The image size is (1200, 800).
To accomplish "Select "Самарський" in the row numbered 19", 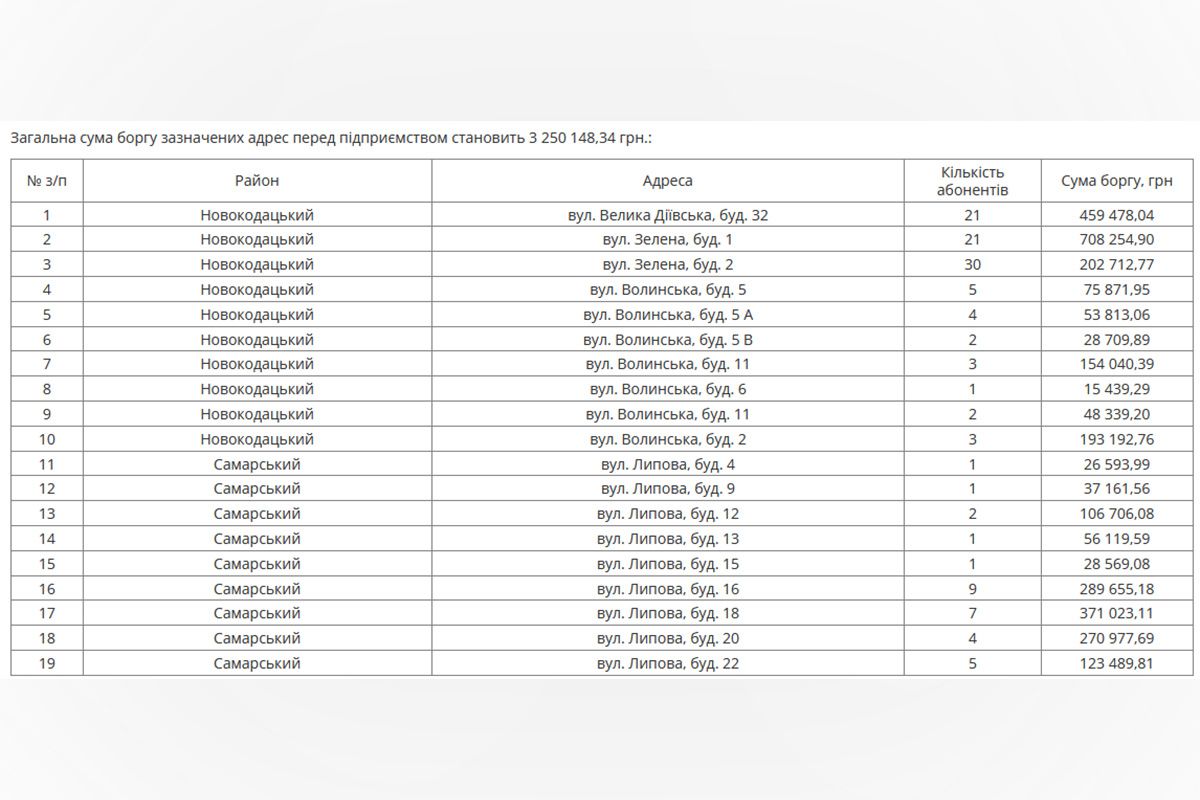I will coord(257,663).
